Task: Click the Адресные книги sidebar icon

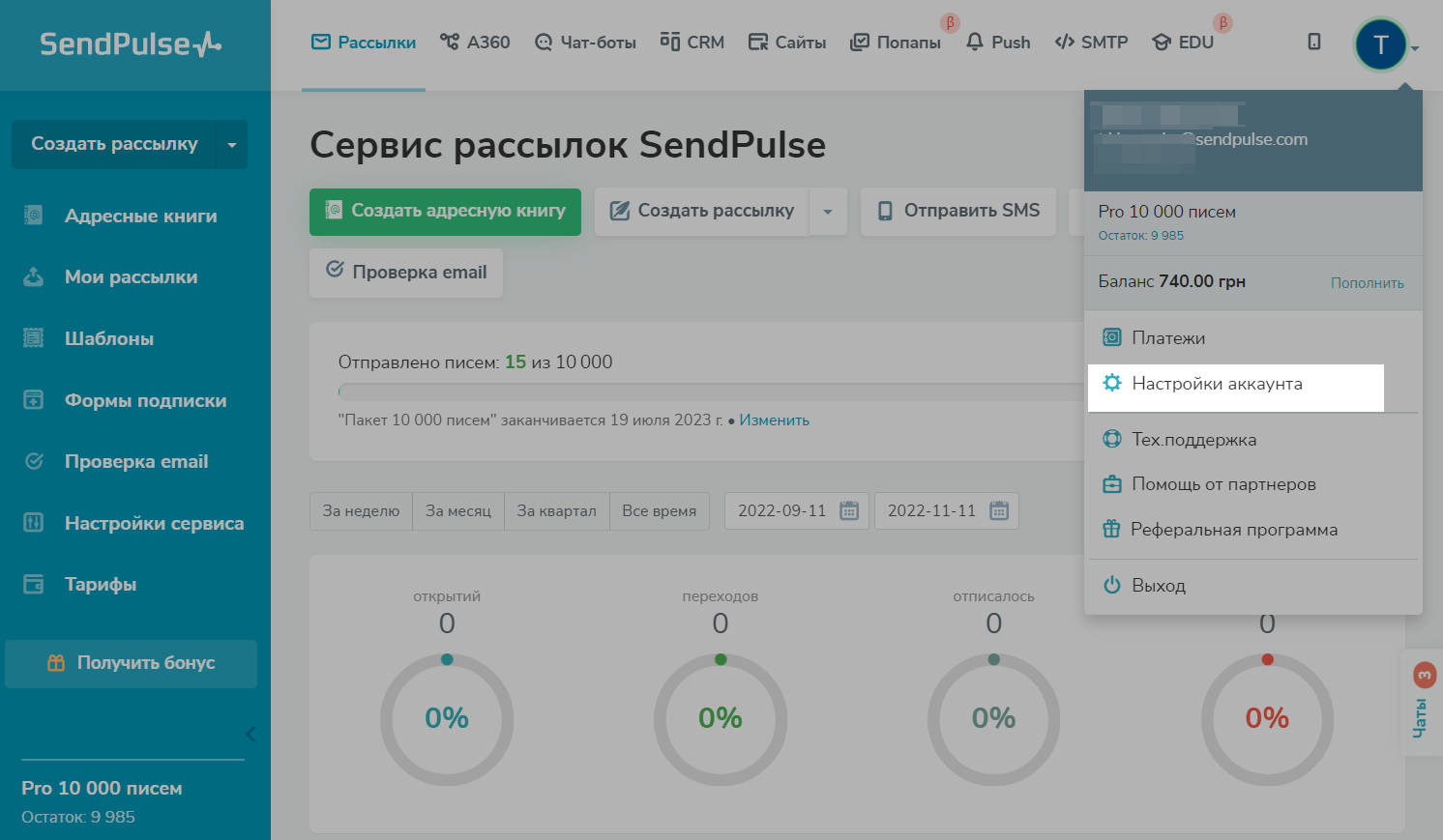Action: [x=33, y=216]
